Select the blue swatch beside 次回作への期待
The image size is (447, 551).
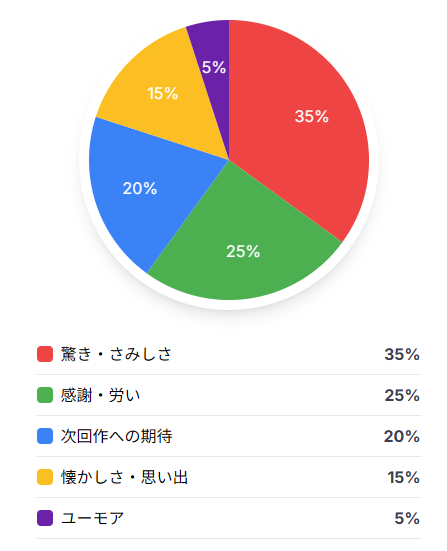[x=45, y=436]
